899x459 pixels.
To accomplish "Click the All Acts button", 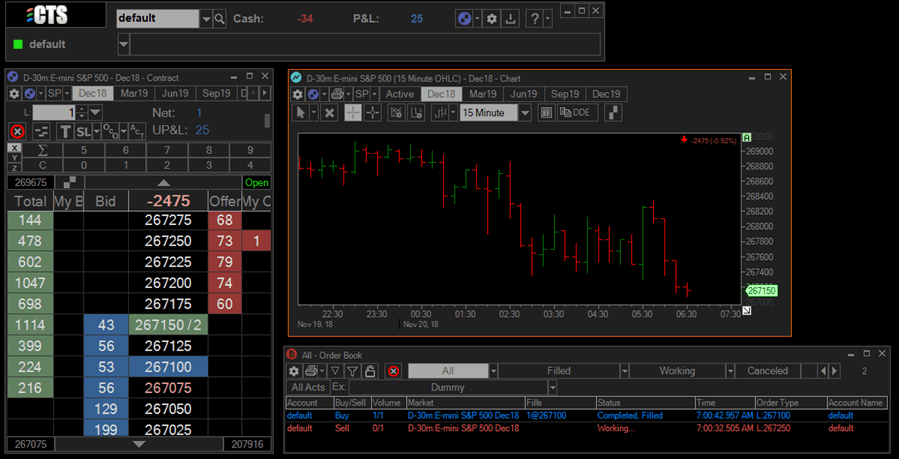I will [x=308, y=387].
